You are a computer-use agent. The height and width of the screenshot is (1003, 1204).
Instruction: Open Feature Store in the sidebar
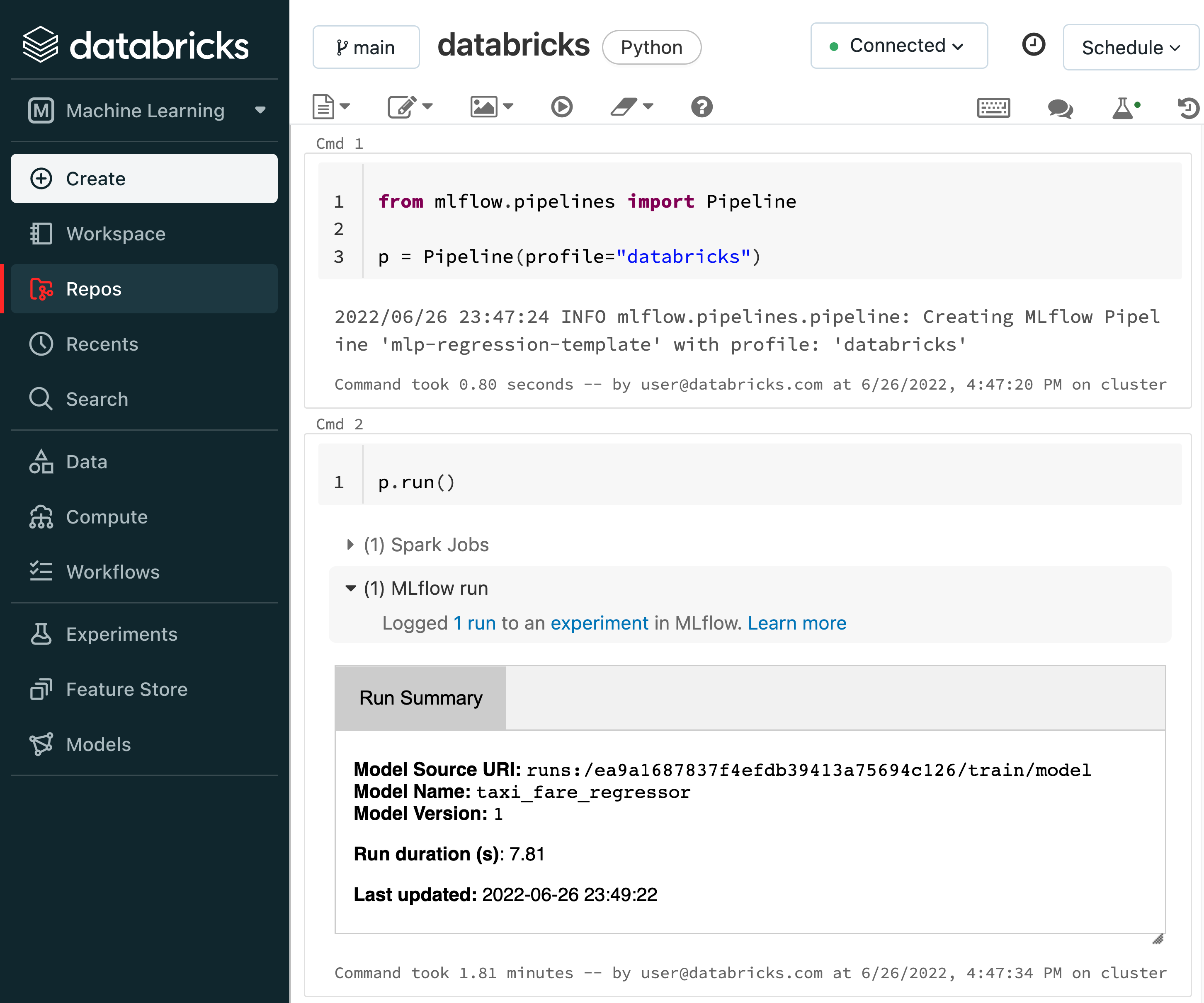coord(144,689)
